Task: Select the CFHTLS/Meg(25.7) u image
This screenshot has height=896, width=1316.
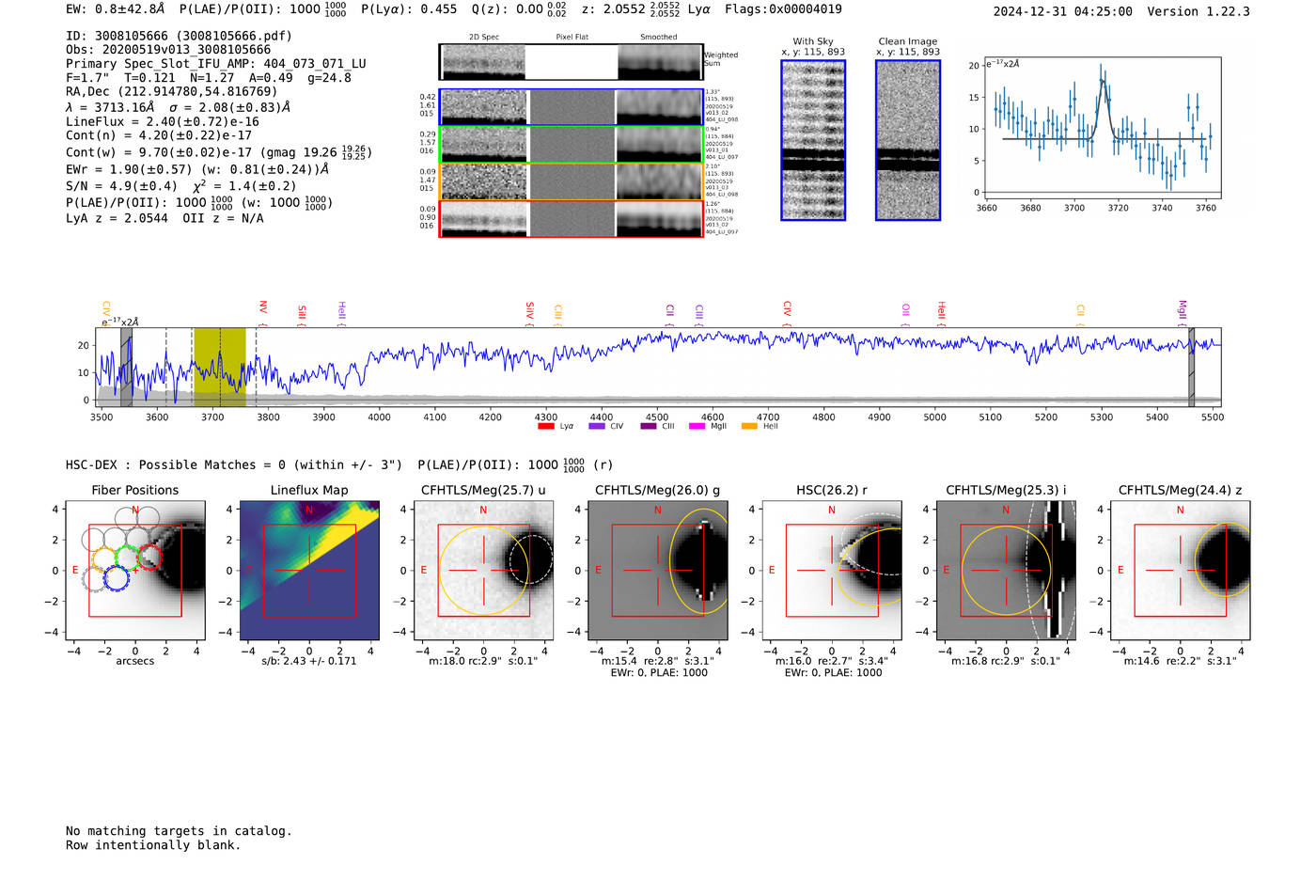Action: [x=484, y=571]
